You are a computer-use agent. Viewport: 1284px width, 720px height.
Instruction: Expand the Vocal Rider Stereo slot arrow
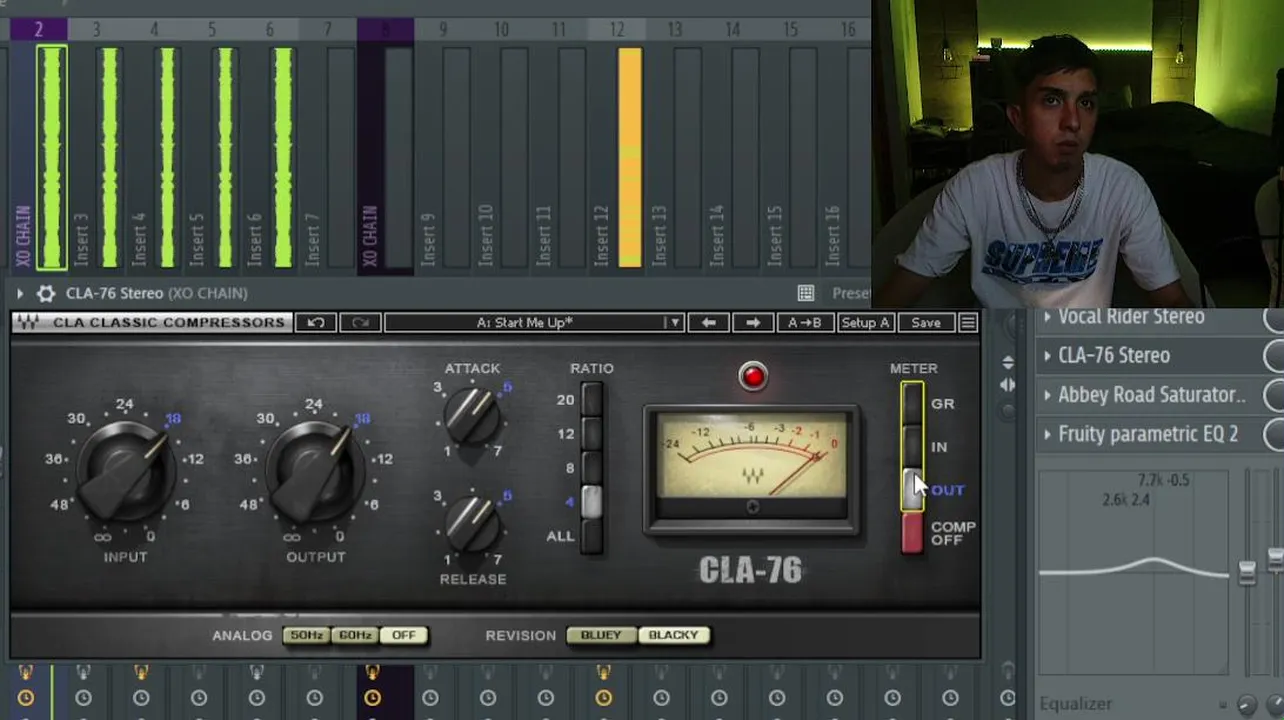coord(1047,317)
